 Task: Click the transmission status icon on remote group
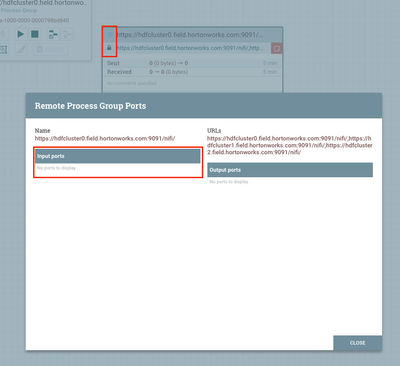110,34
